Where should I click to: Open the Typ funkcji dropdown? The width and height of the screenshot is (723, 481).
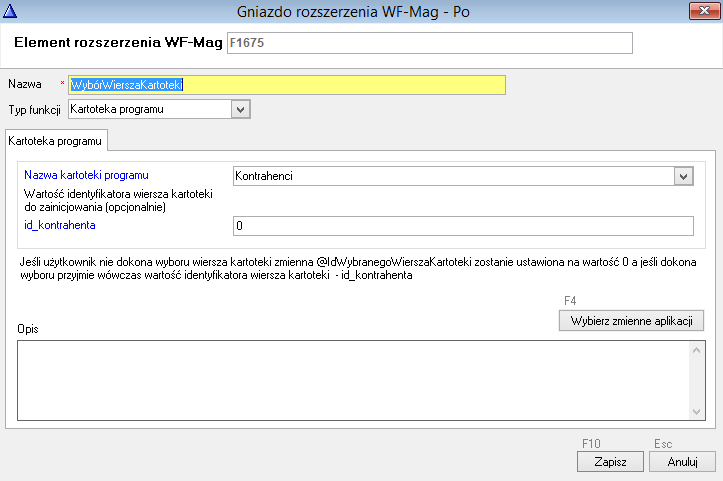240,109
